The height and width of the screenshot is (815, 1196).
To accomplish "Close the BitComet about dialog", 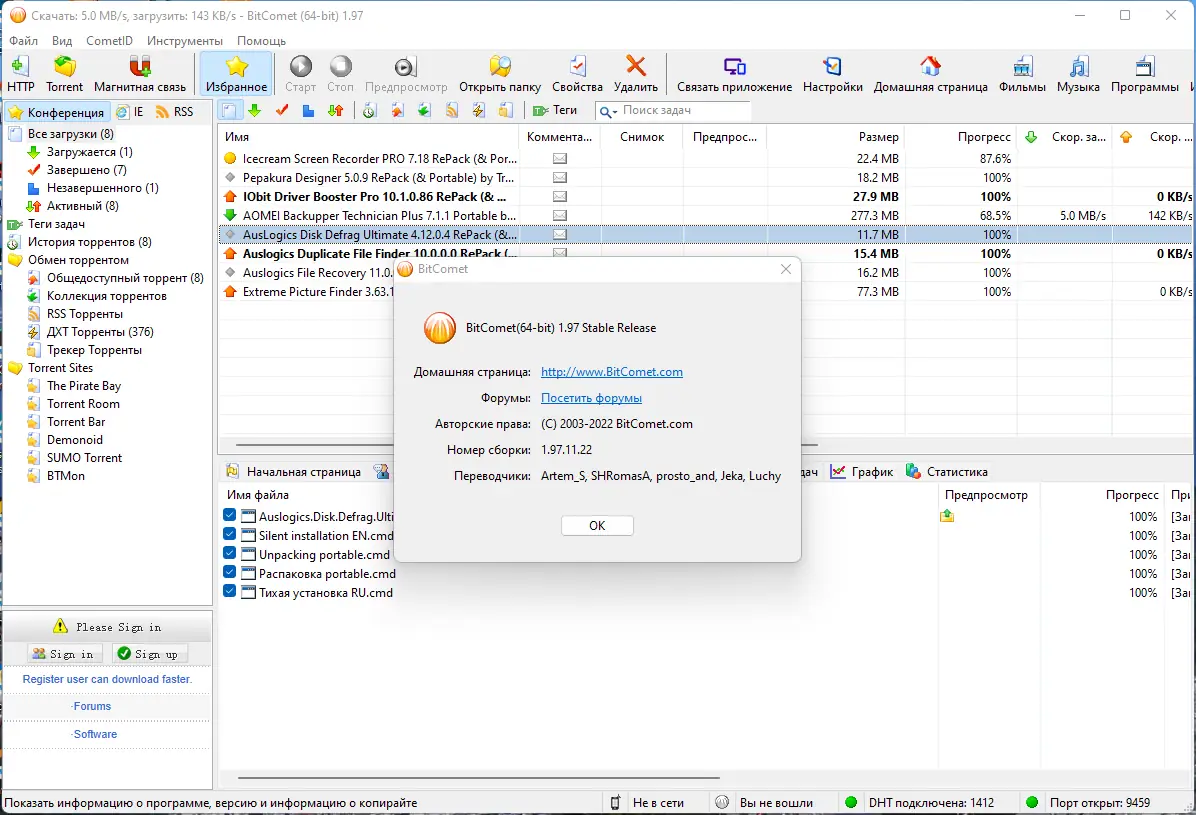I will (x=786, y=269).
